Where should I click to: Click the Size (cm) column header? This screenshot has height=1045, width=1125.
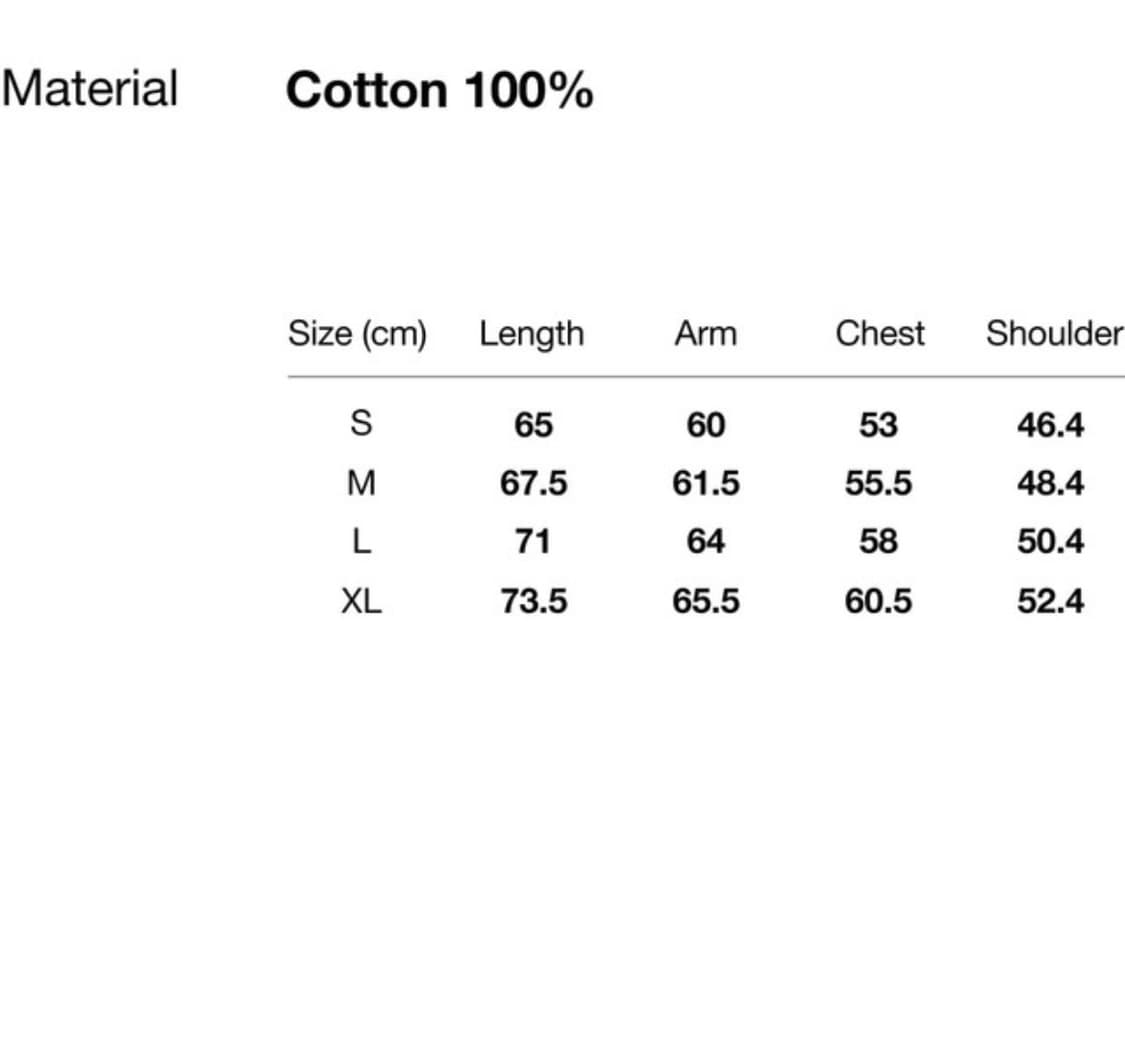pyautogui.click(x=357, y=333)
